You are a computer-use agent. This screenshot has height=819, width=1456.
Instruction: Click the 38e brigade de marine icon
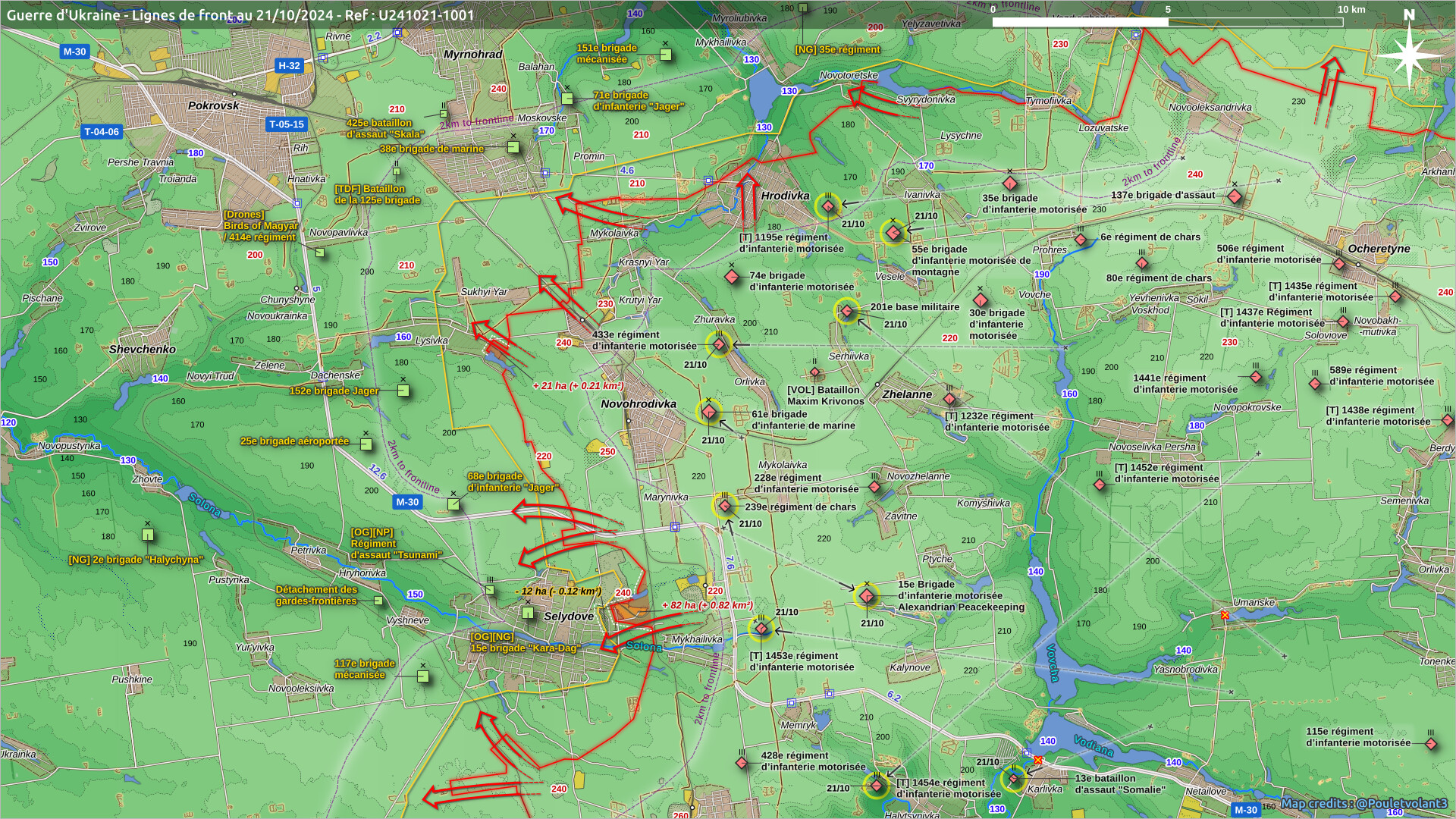point(513,147)
